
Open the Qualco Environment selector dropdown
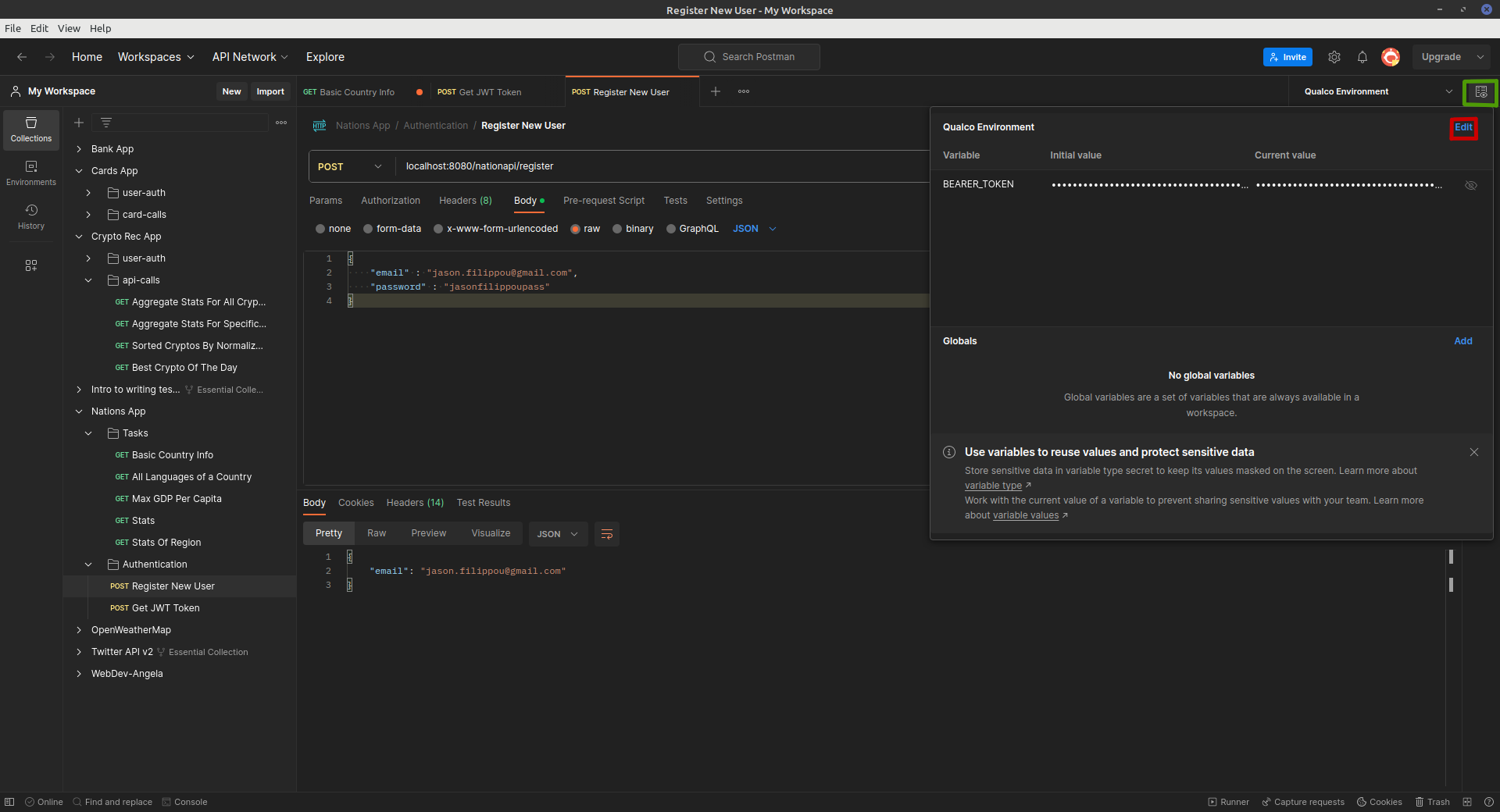[x=1377, y=91]
